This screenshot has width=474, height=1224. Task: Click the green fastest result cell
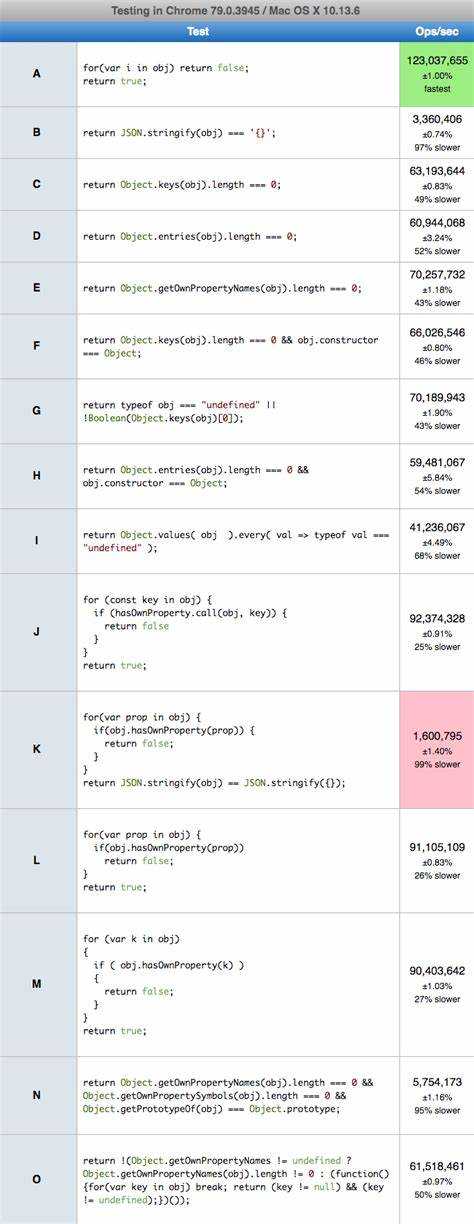[x=436, y=74]
